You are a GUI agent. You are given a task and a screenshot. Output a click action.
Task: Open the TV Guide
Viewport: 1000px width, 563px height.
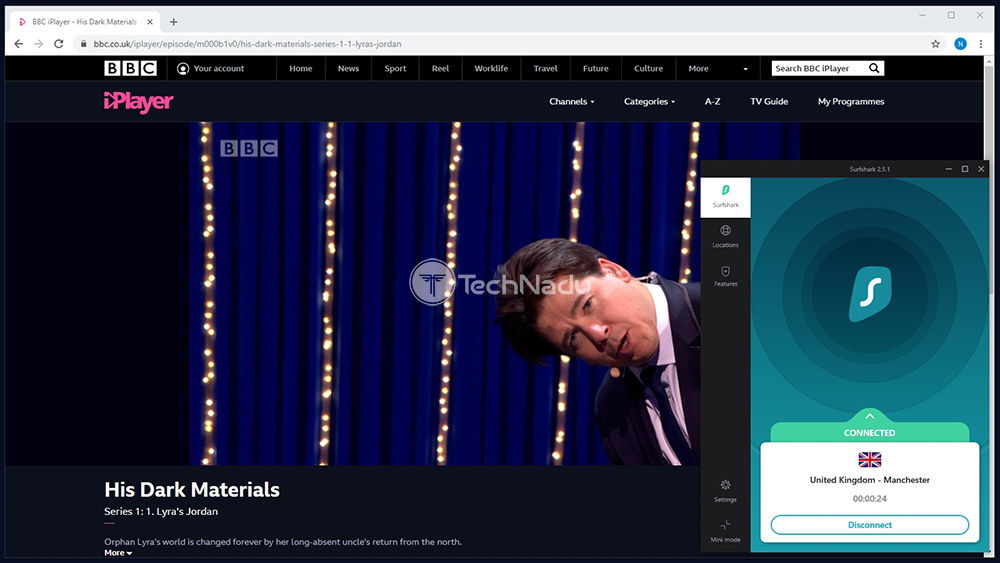(x=769, y=101)
